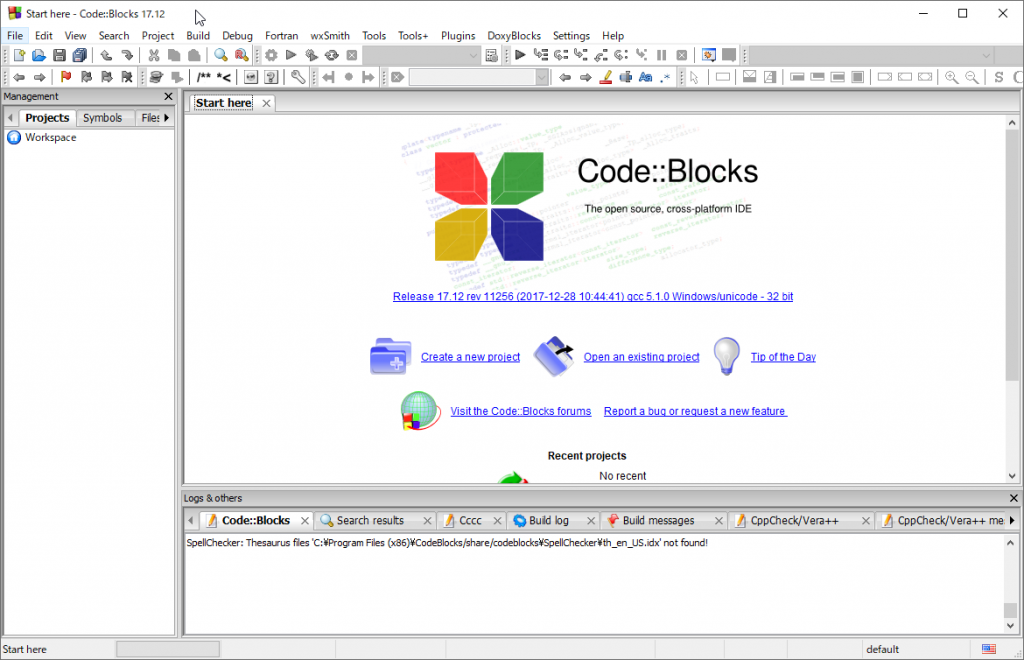
Task: Zoom in the editor with magnifier plus icon
Action: tap(951, 77)
